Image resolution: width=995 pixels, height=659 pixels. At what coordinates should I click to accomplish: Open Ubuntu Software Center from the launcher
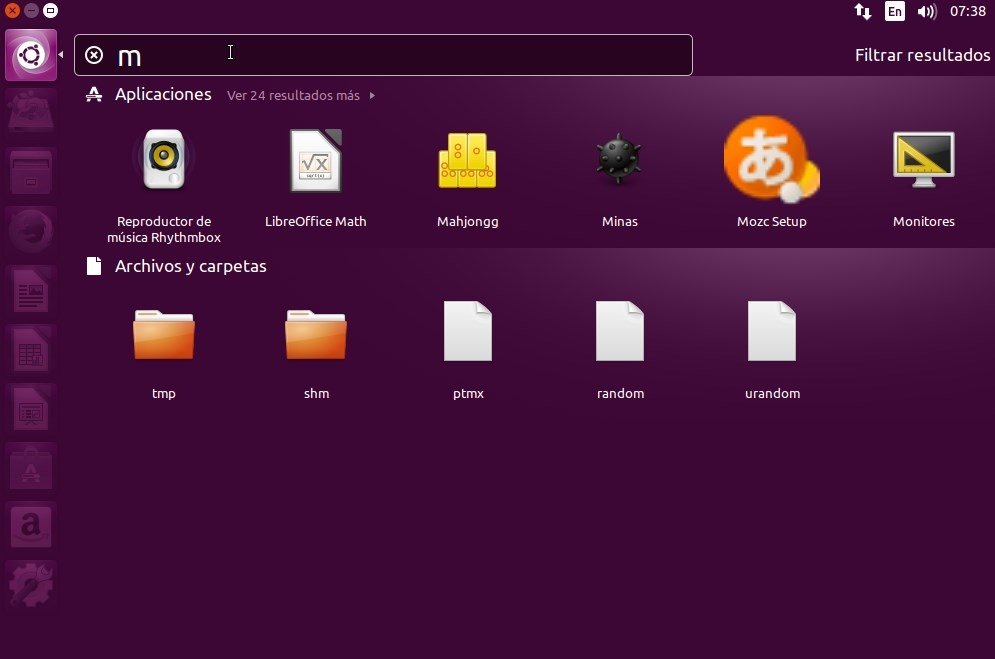(x=31, y=467)
